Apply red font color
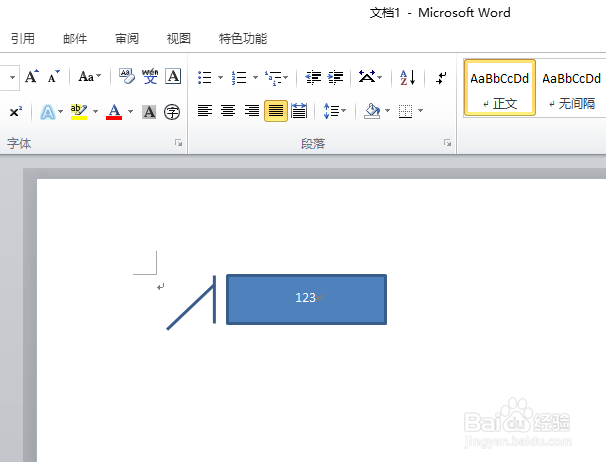This screenshot has width=606, height=462. [x=114, y=112]
